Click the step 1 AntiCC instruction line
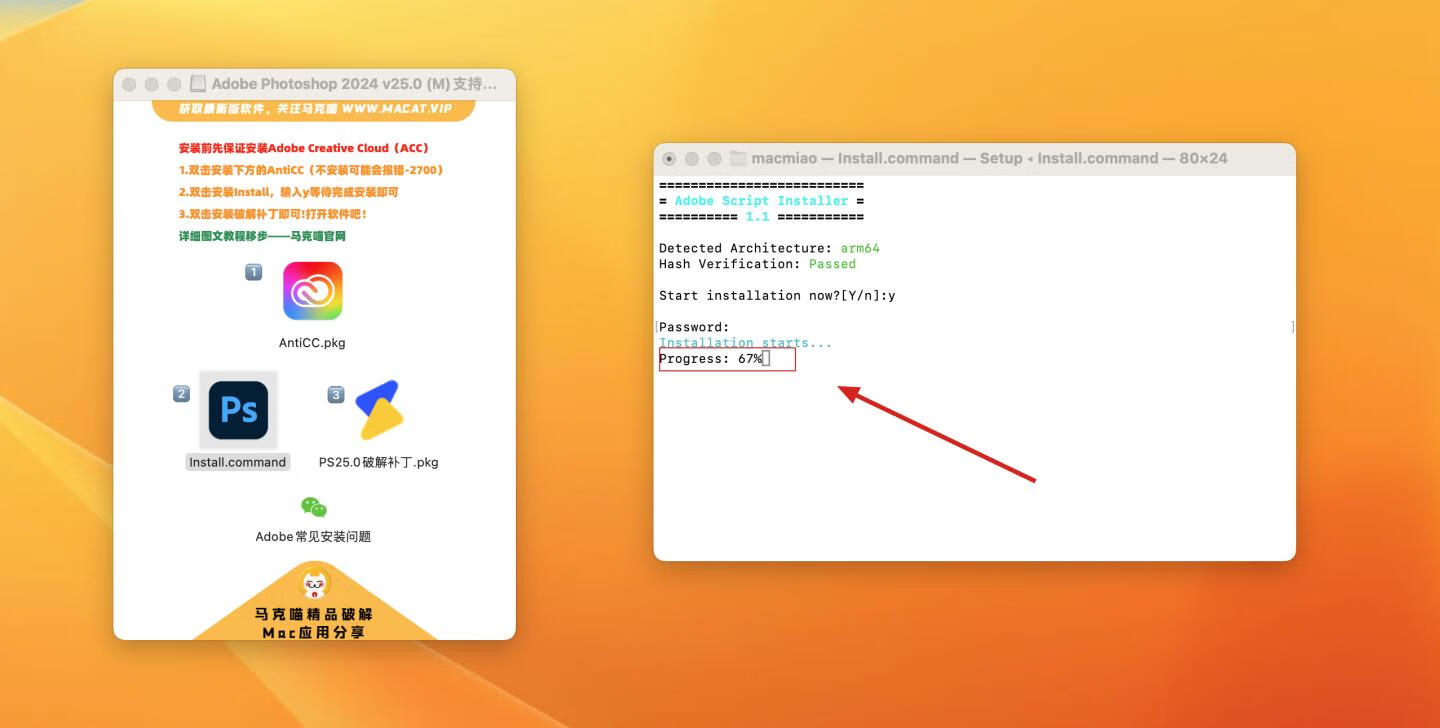This screenshot has width=1440, height=728. coord(311,170)
